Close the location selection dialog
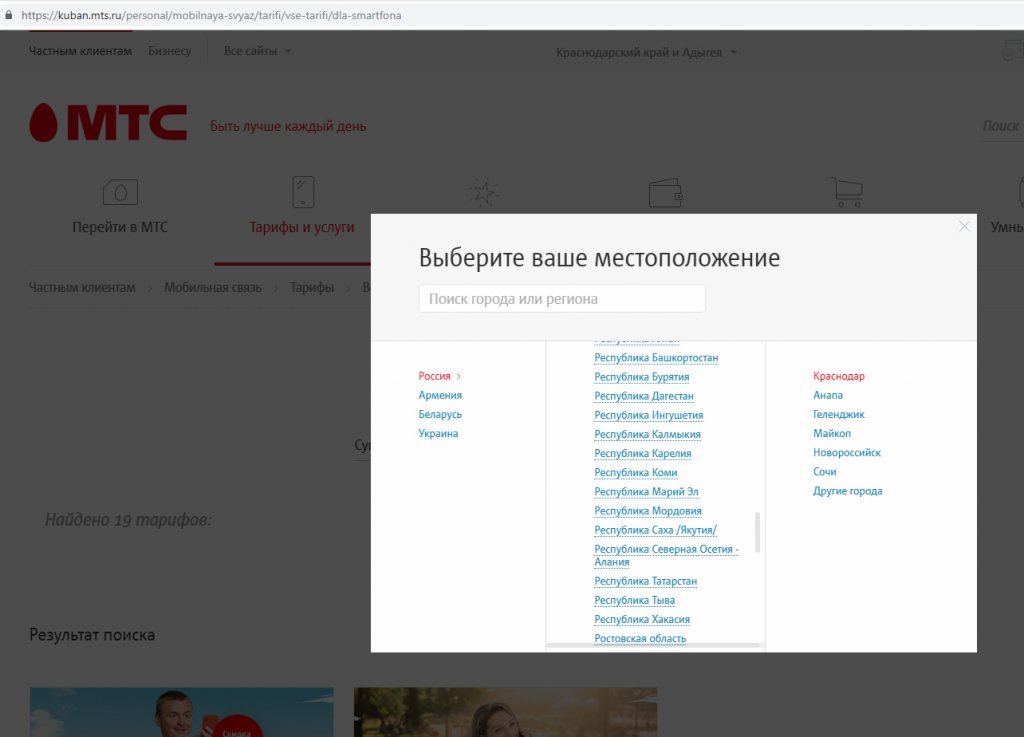 964,226
